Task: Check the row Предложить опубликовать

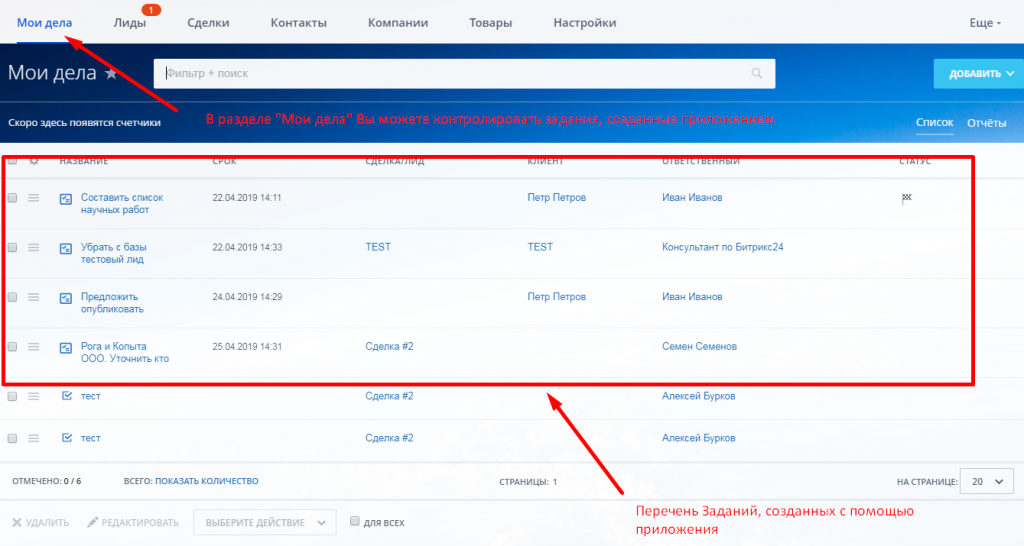Action: pyautogui.click(x=12, y=297)
